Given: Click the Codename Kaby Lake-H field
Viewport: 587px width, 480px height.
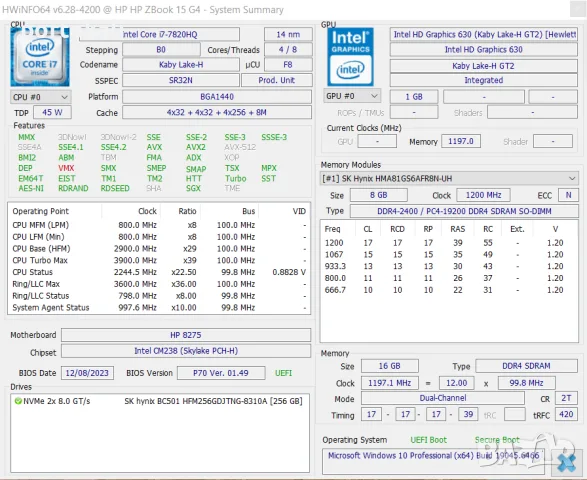Looking at the screenshot, I should pyautogui.click(x=181, y=64).
